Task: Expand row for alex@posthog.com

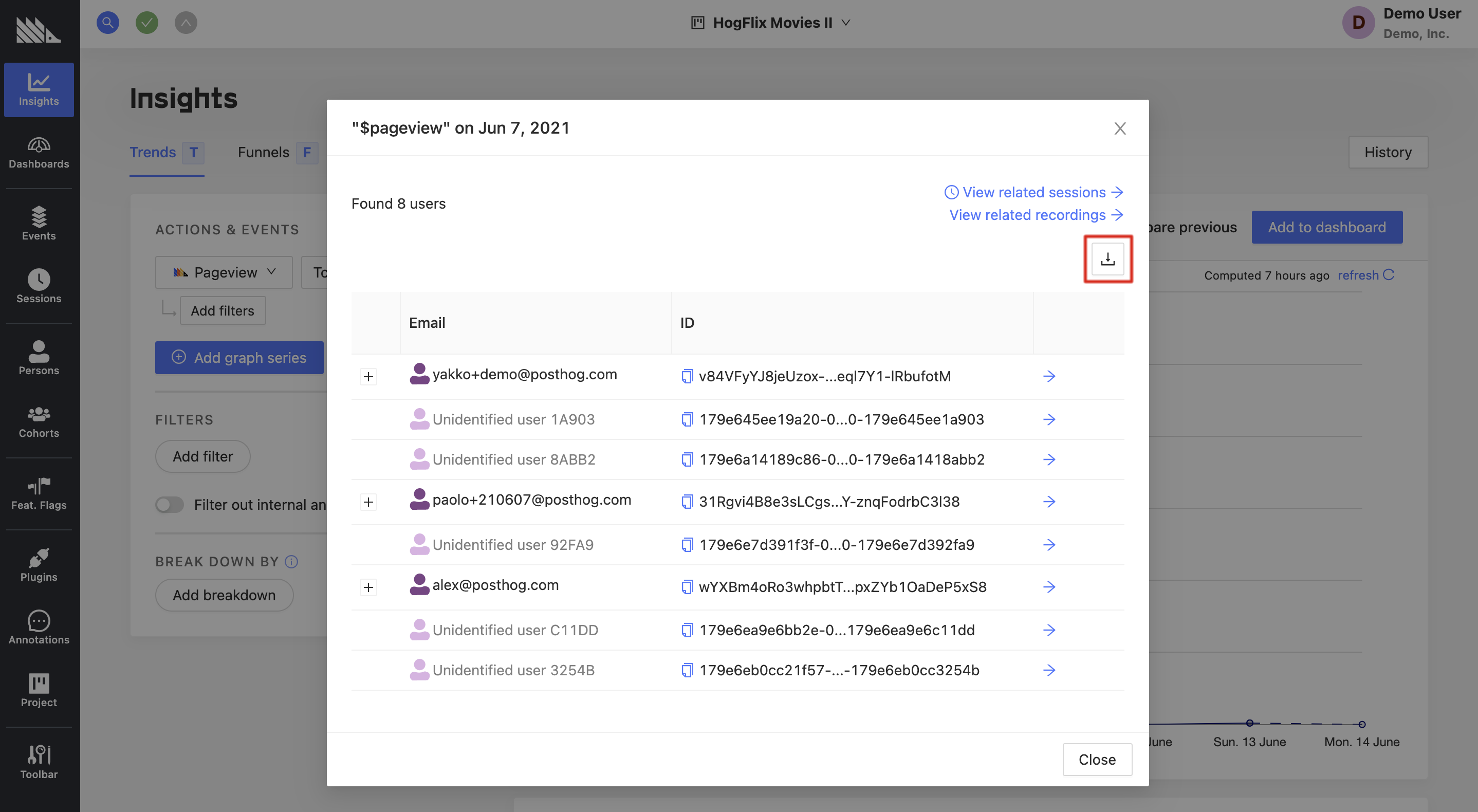Action: 368,587
